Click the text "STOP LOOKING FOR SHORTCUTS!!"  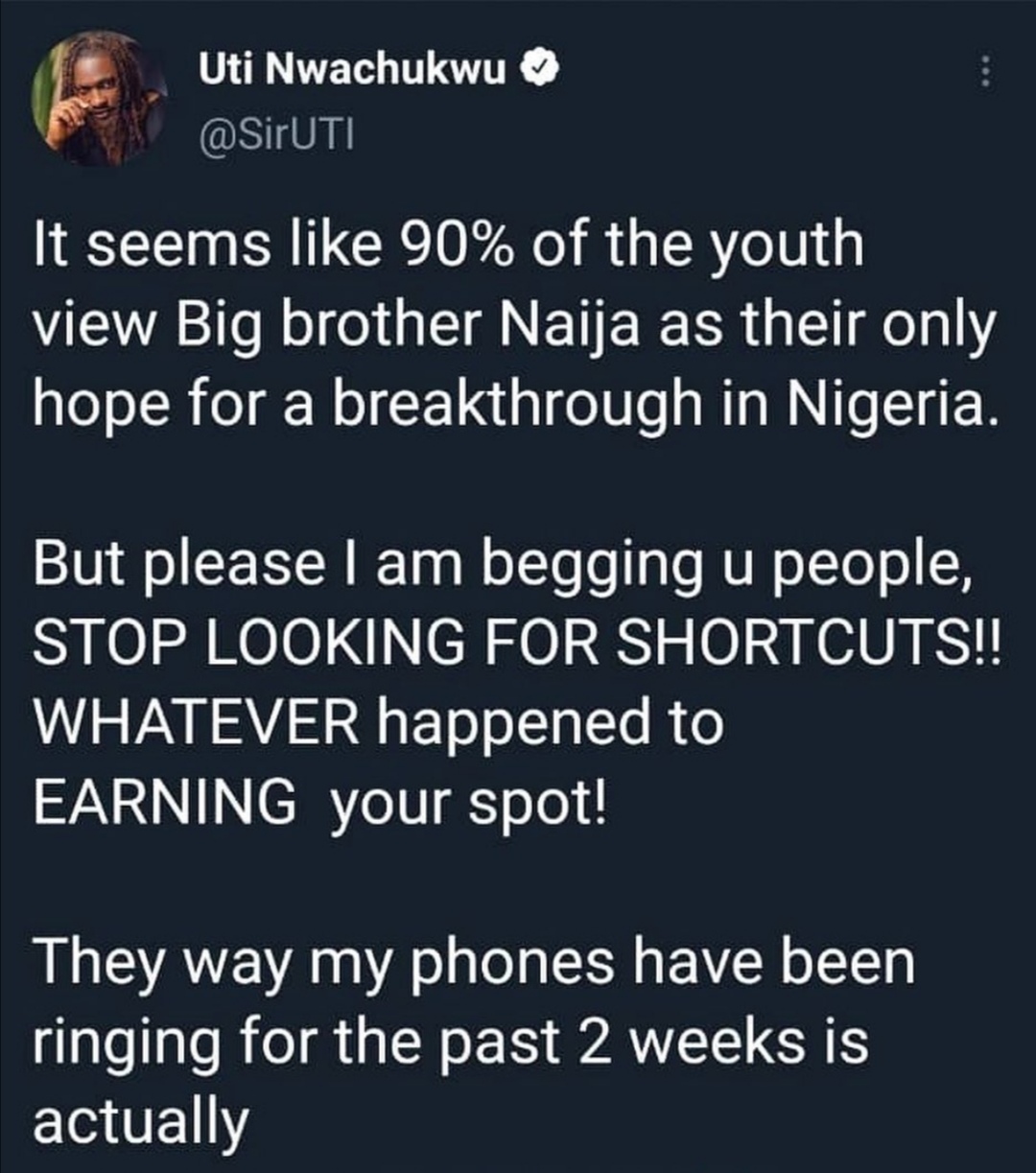pos(515,646)
